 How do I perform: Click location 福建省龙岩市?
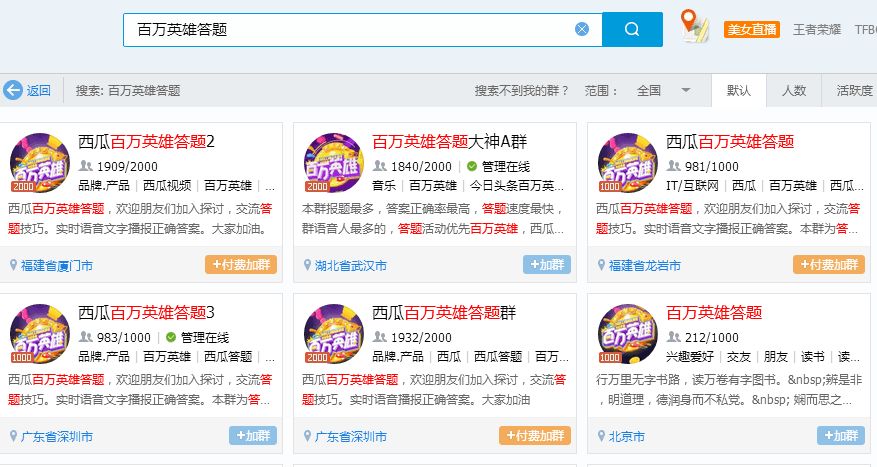coord(644,266)
